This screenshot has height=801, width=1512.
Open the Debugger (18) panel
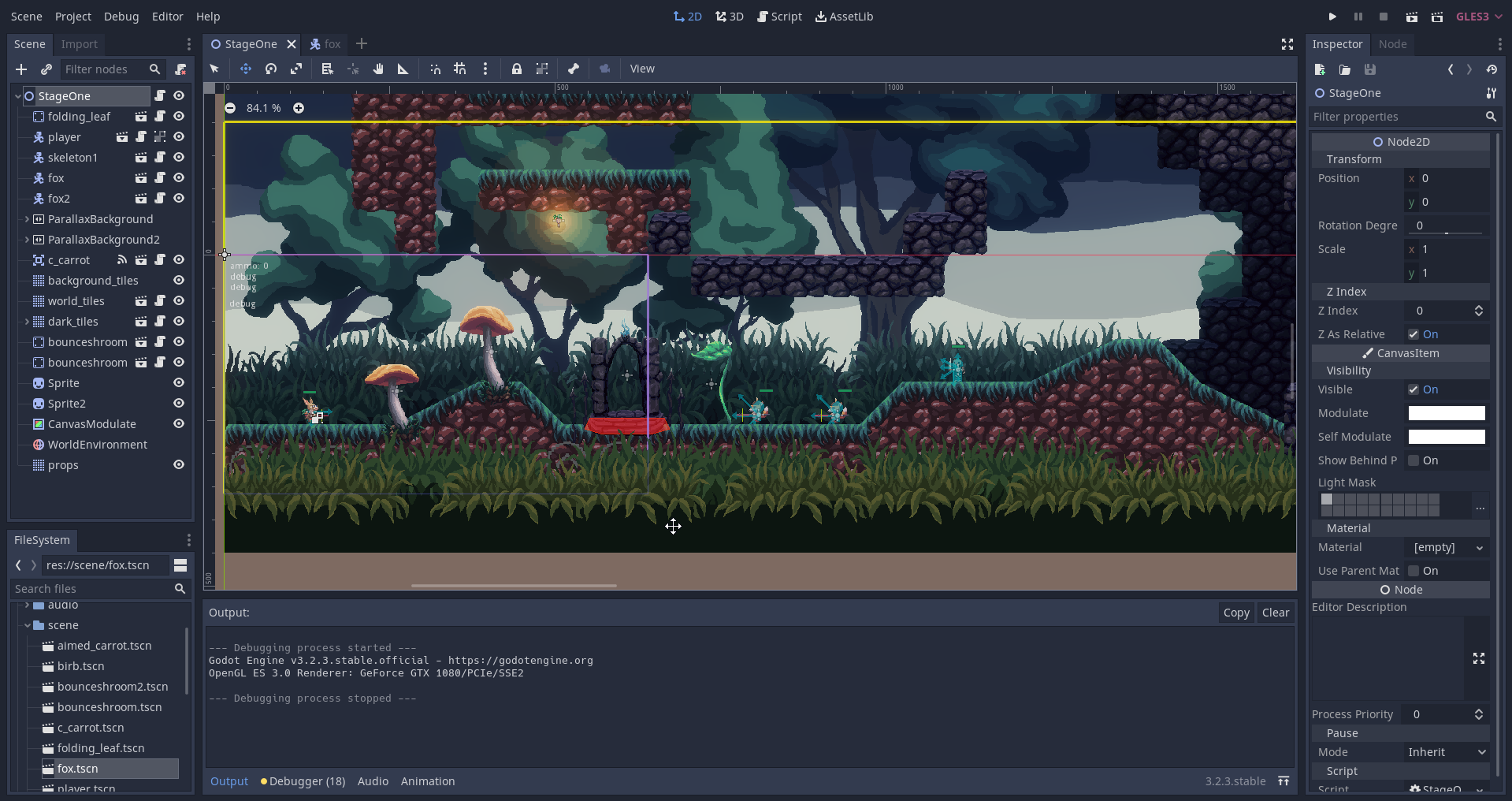[x=303, y=781]
